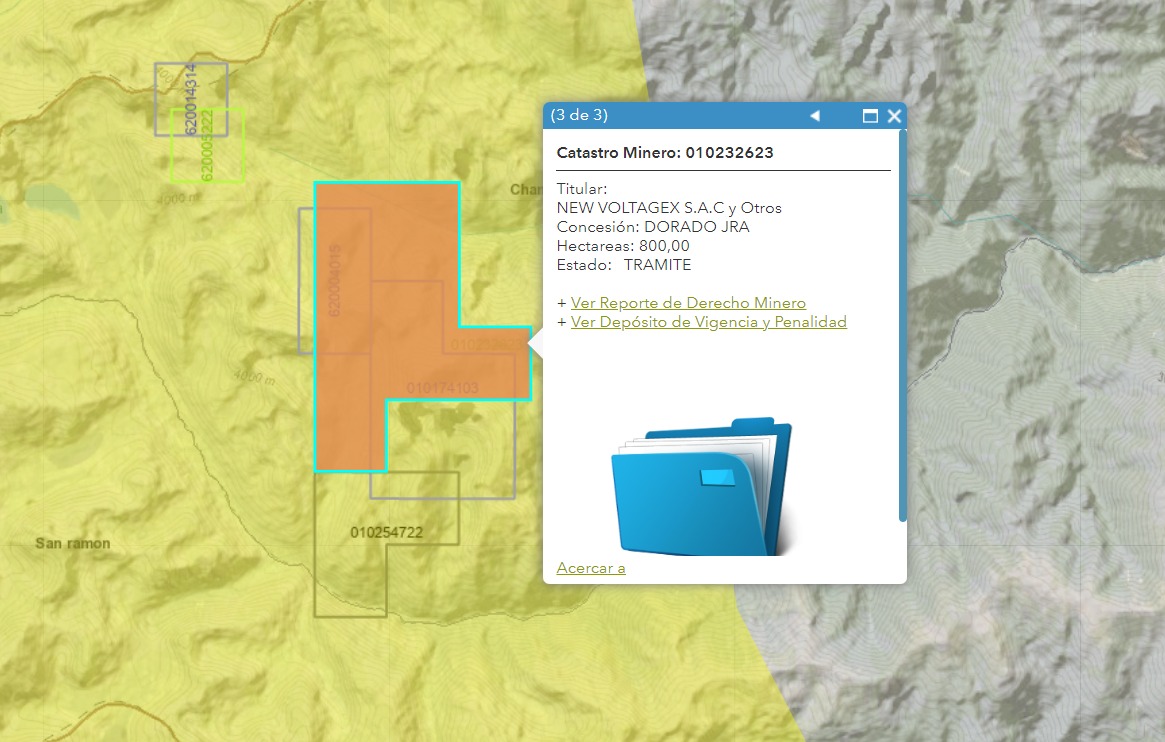Click the "(3 de 3)" popup title
The width and height of the screenshot is (1165, 742).
coord(579,115)
